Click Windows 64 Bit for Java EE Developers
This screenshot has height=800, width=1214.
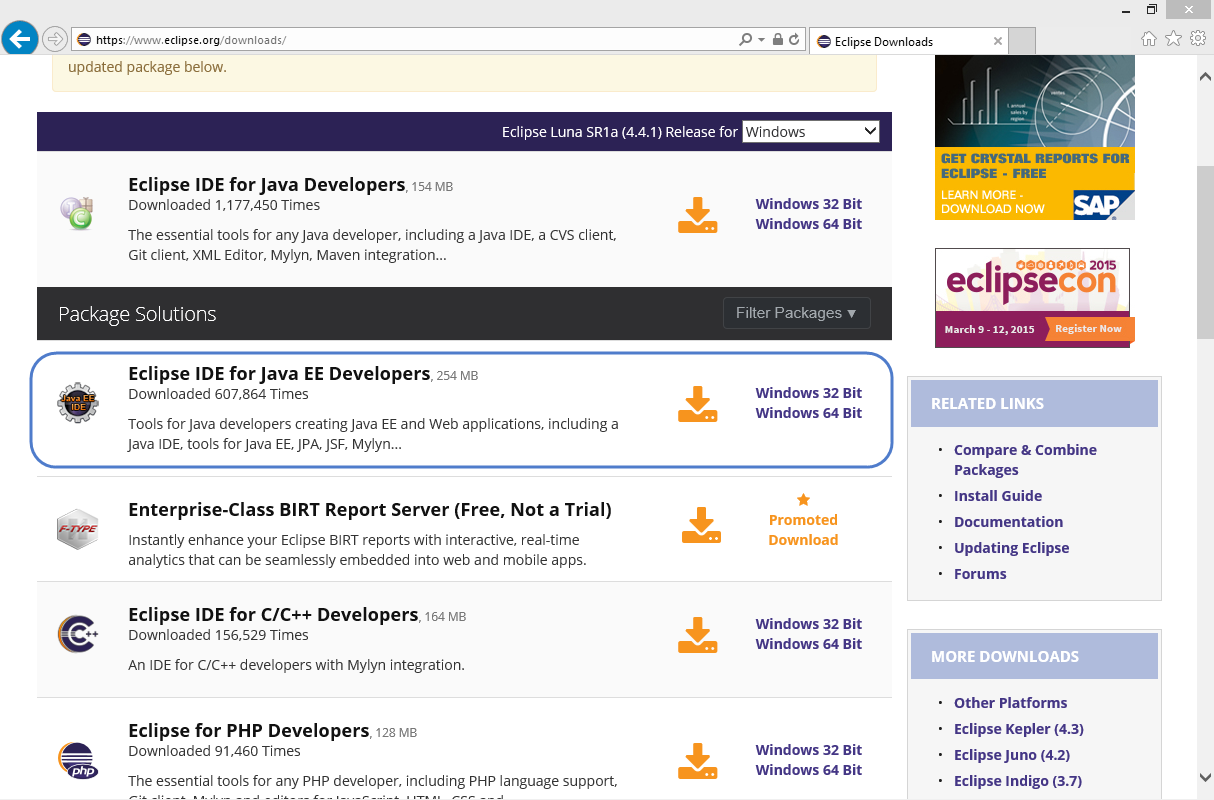[808, 413]
